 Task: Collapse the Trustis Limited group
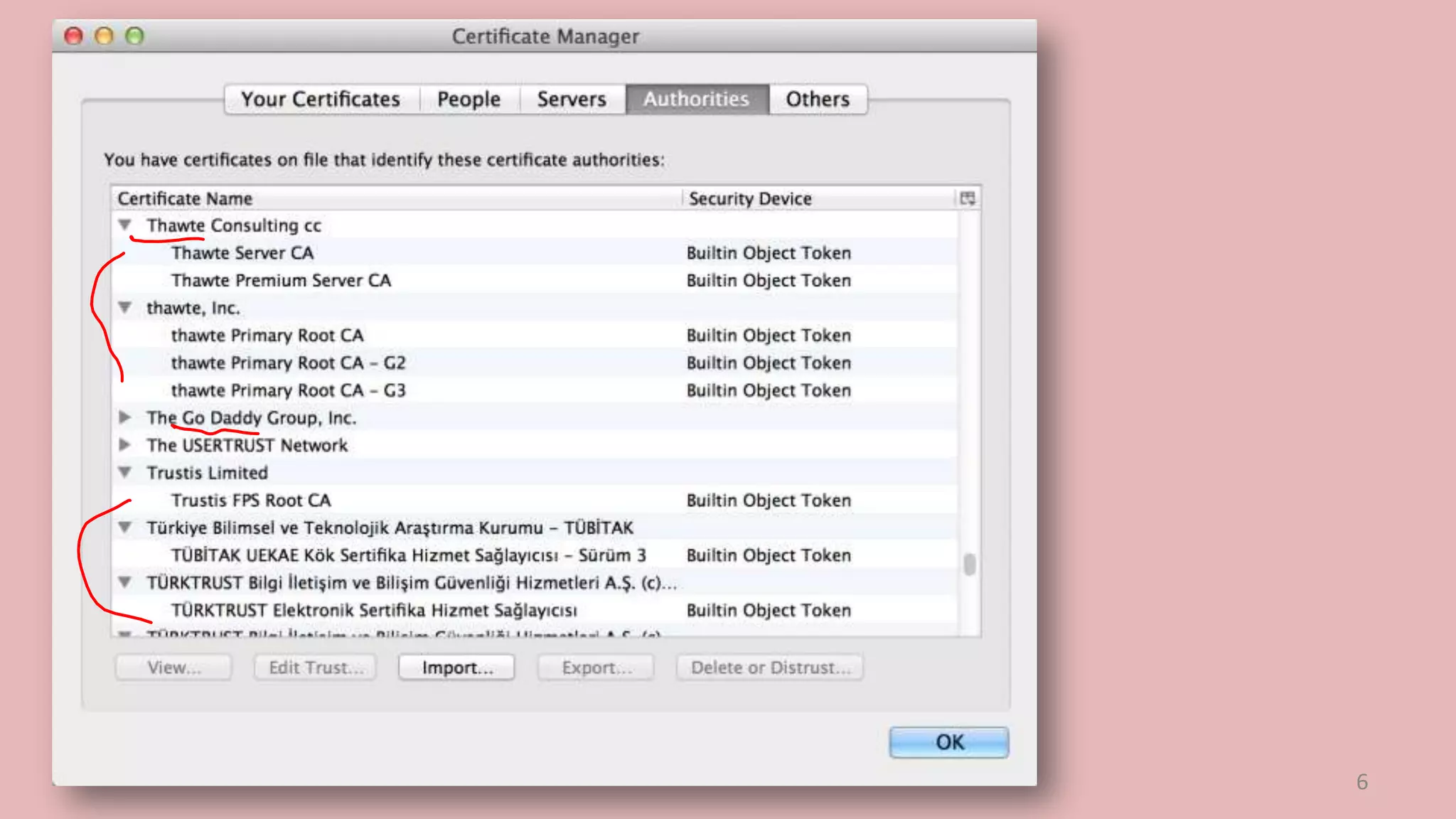pyautogui.click(x=125, y=472)
